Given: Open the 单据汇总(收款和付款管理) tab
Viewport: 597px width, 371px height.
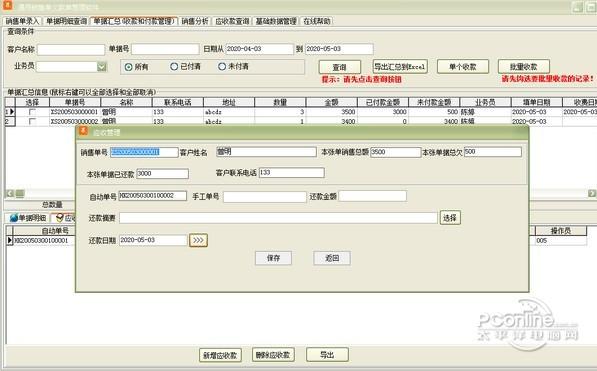Looking at the screenshot, I should pos(134,21).
